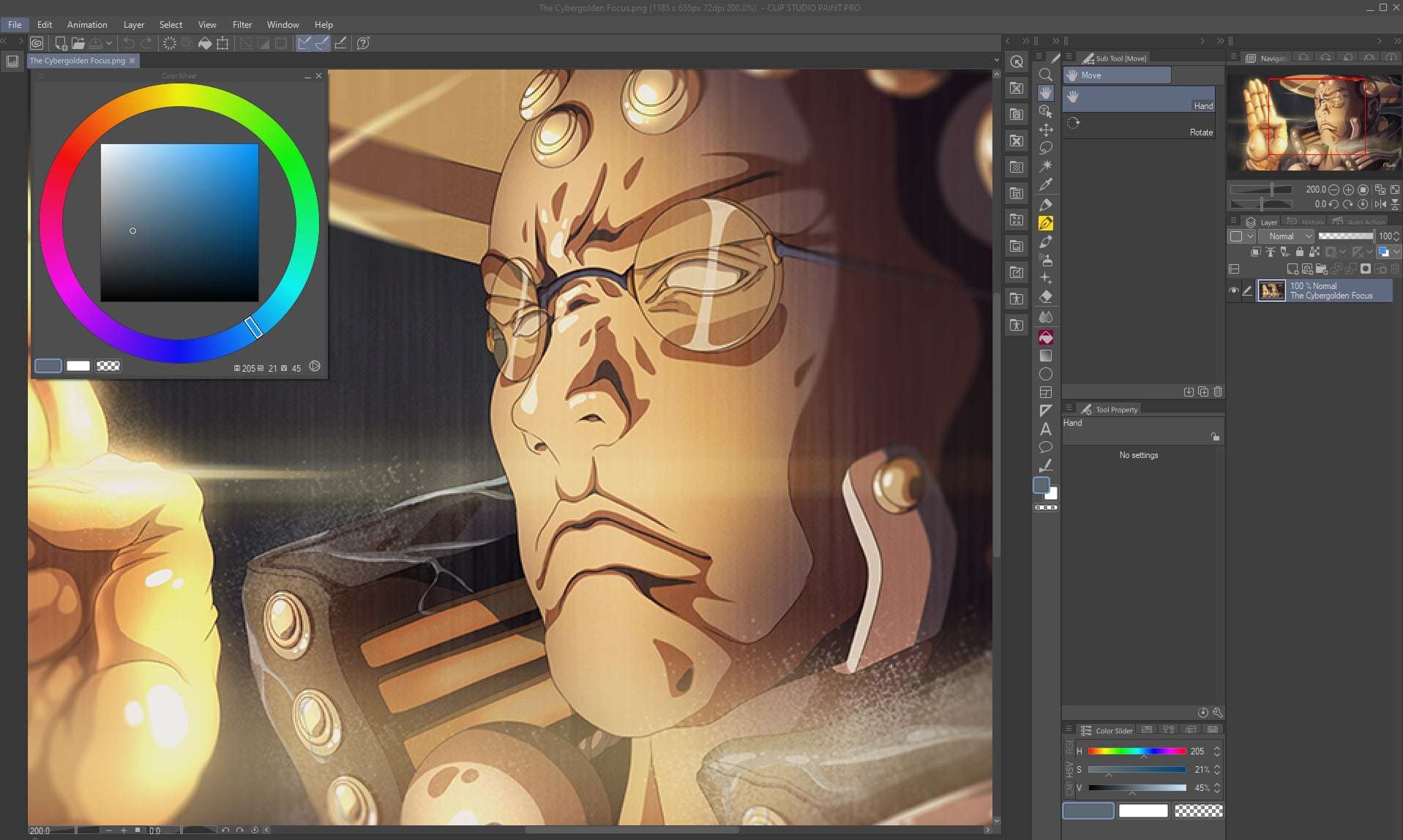
Task: Open the Filter menu
Action: point(242,24)
